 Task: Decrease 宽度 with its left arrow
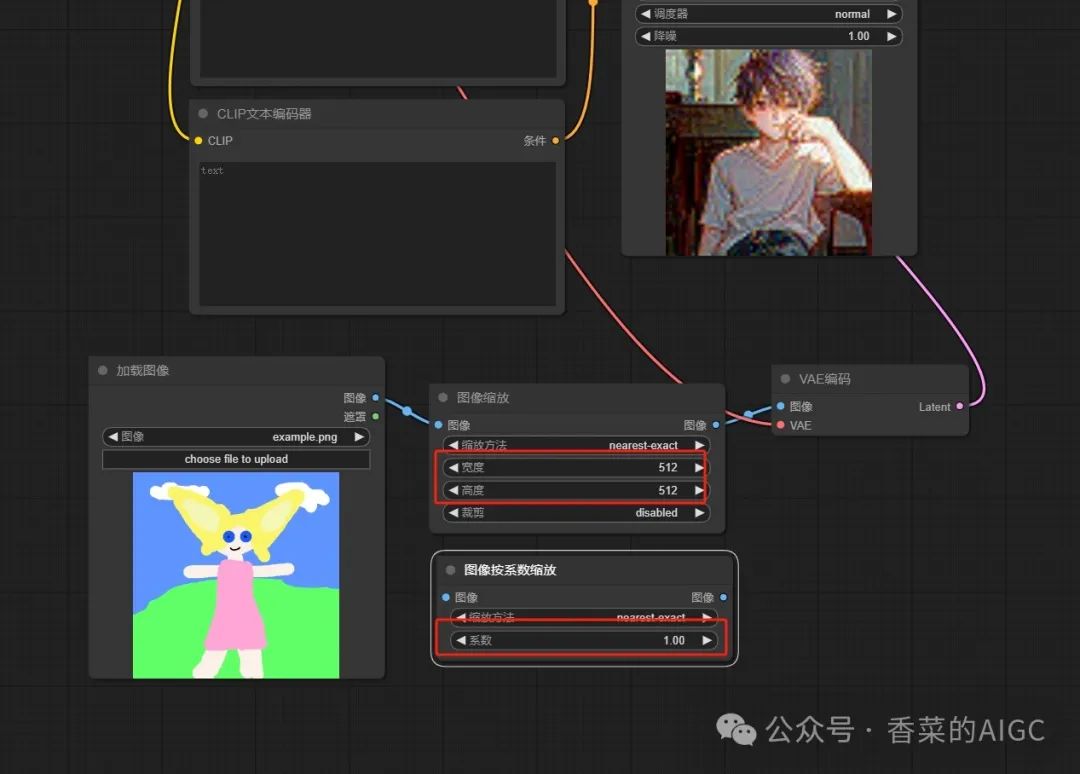coord(453,468)
